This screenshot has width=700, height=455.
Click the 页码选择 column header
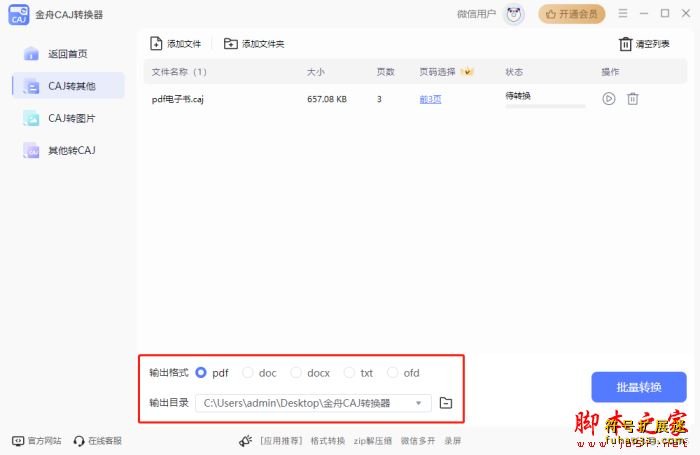[x=437, y=72]
